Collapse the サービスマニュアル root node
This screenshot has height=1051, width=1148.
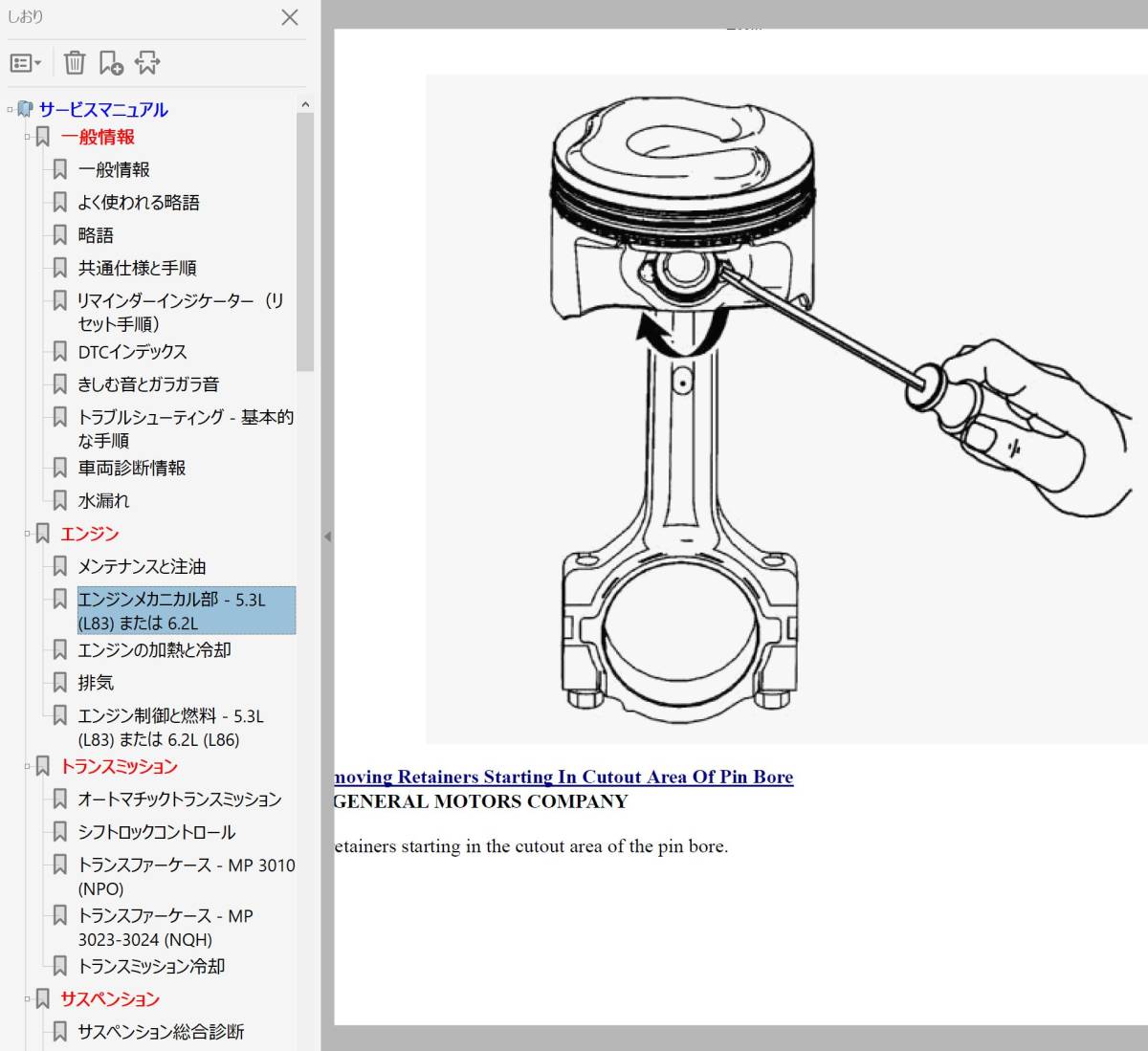click(11, 110)
